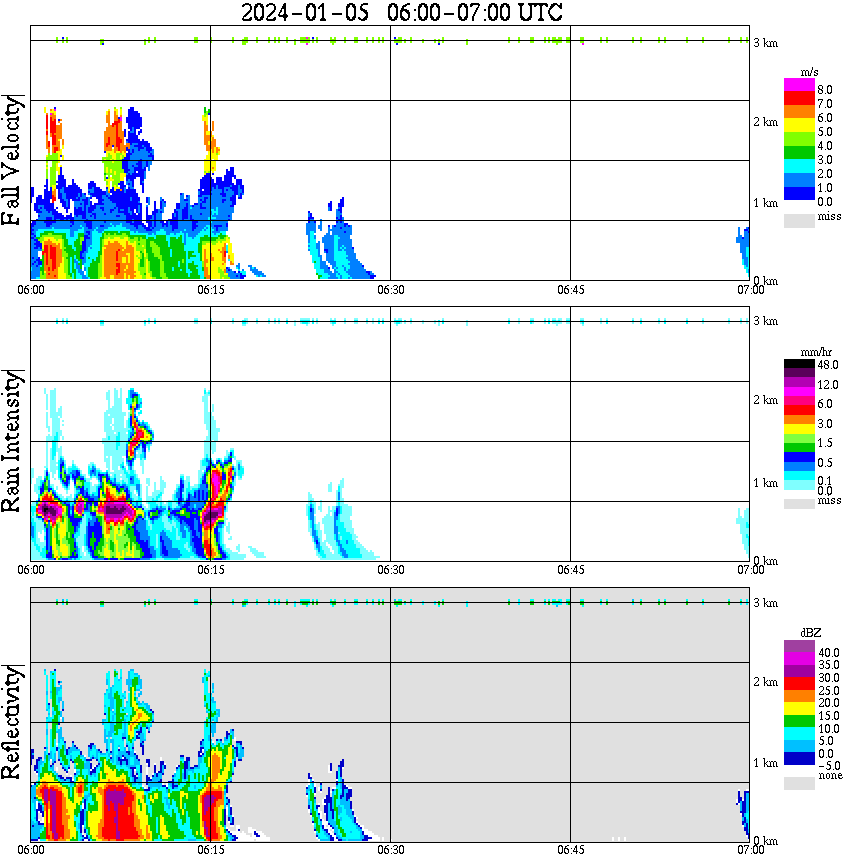Select the "8.0" value in the m/s legend
The image size is (850, 868).
tap(825, 90)
